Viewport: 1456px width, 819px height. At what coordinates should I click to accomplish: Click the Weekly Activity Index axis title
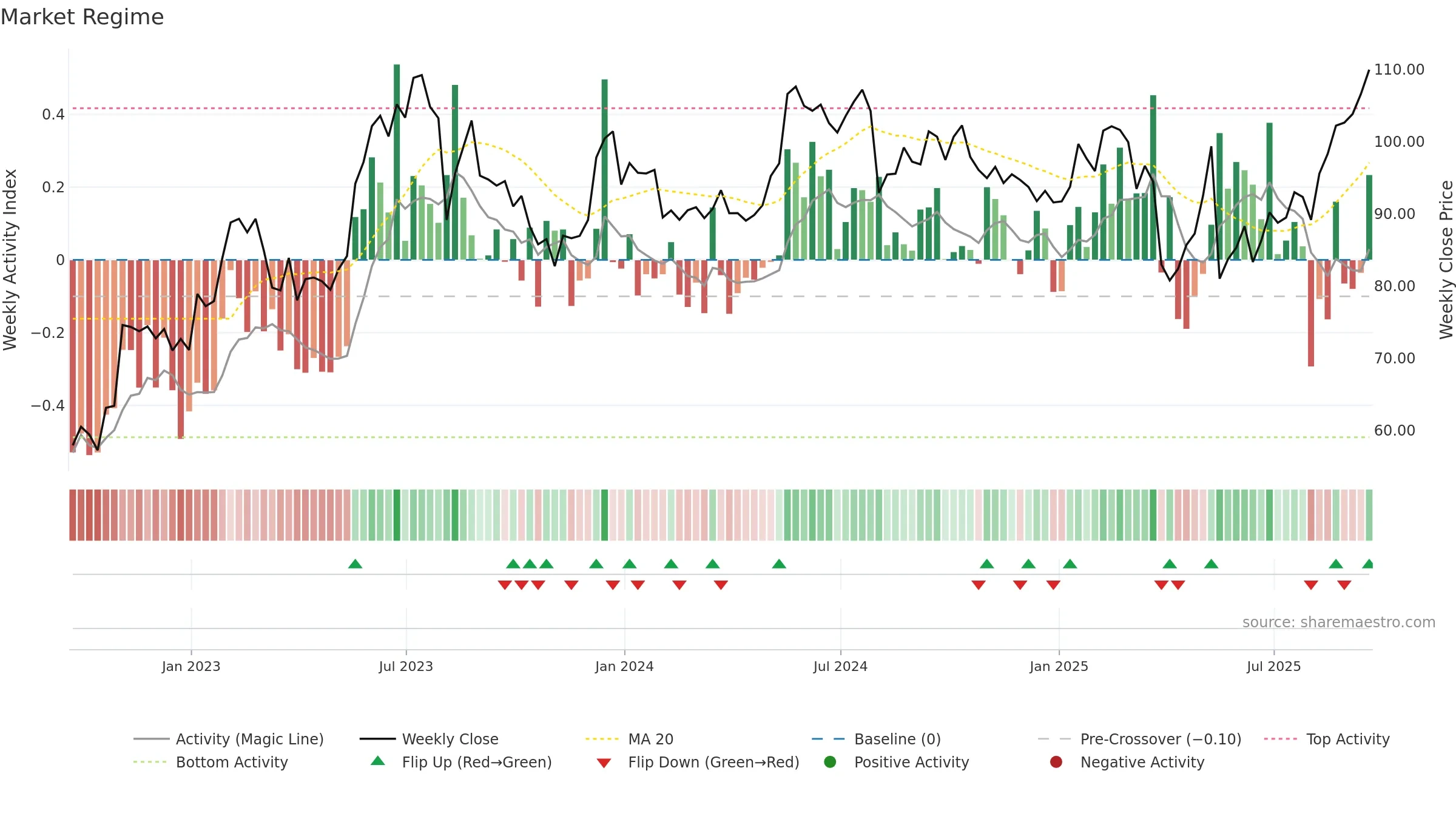coord(10,260)
